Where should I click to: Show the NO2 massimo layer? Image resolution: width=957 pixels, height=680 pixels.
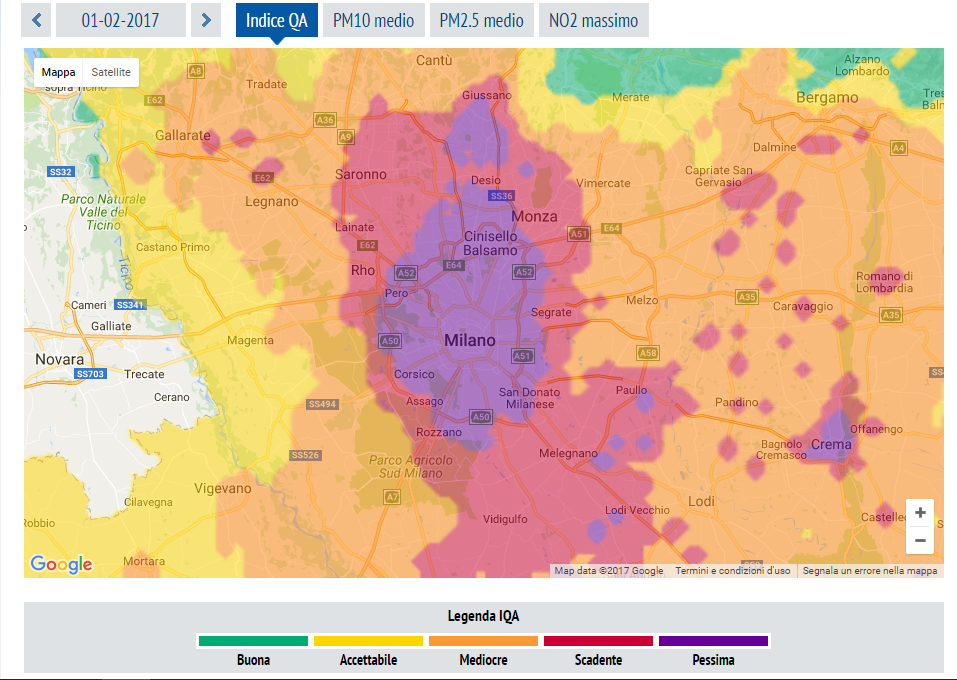[593, 20]
